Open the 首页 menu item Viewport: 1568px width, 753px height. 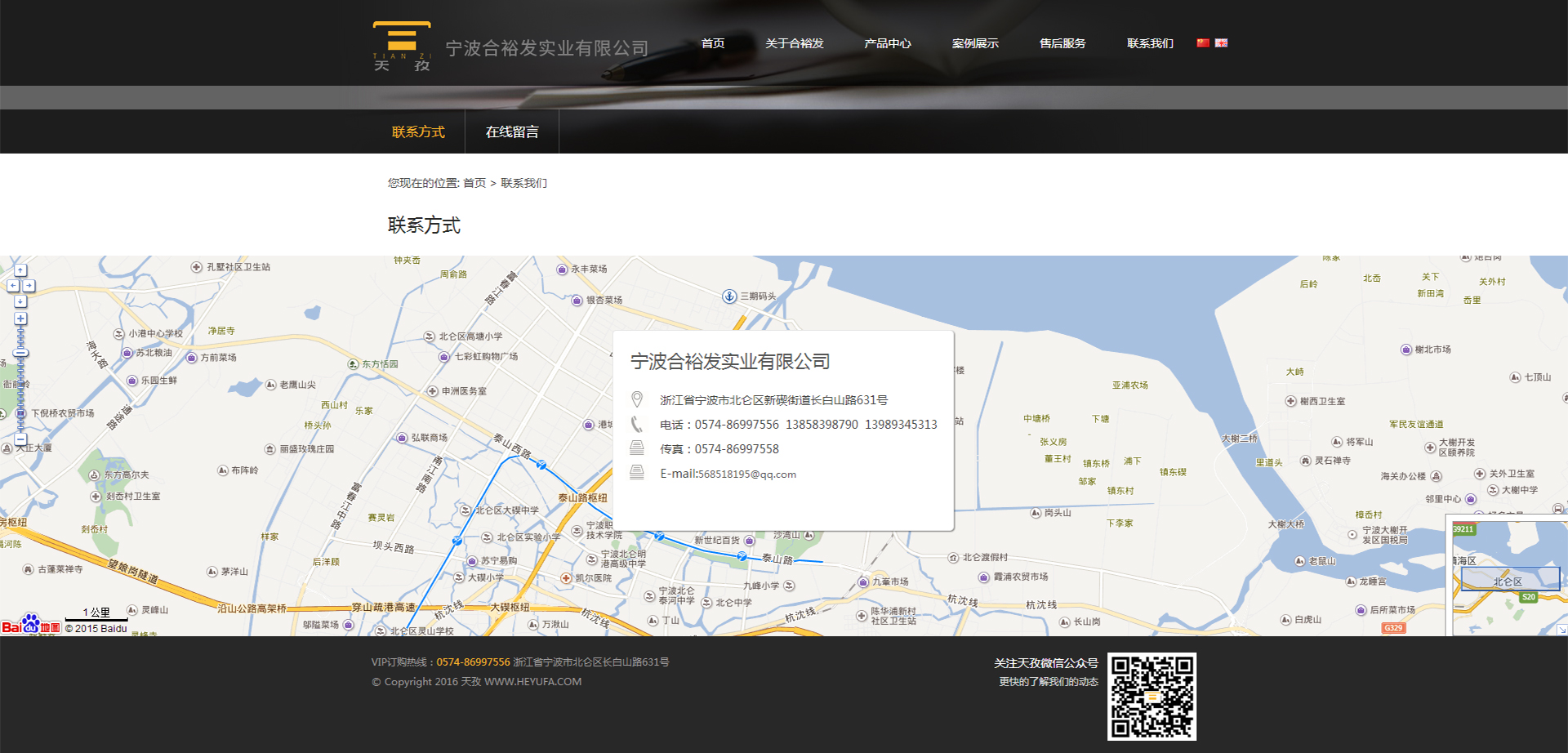click(713, 43)
